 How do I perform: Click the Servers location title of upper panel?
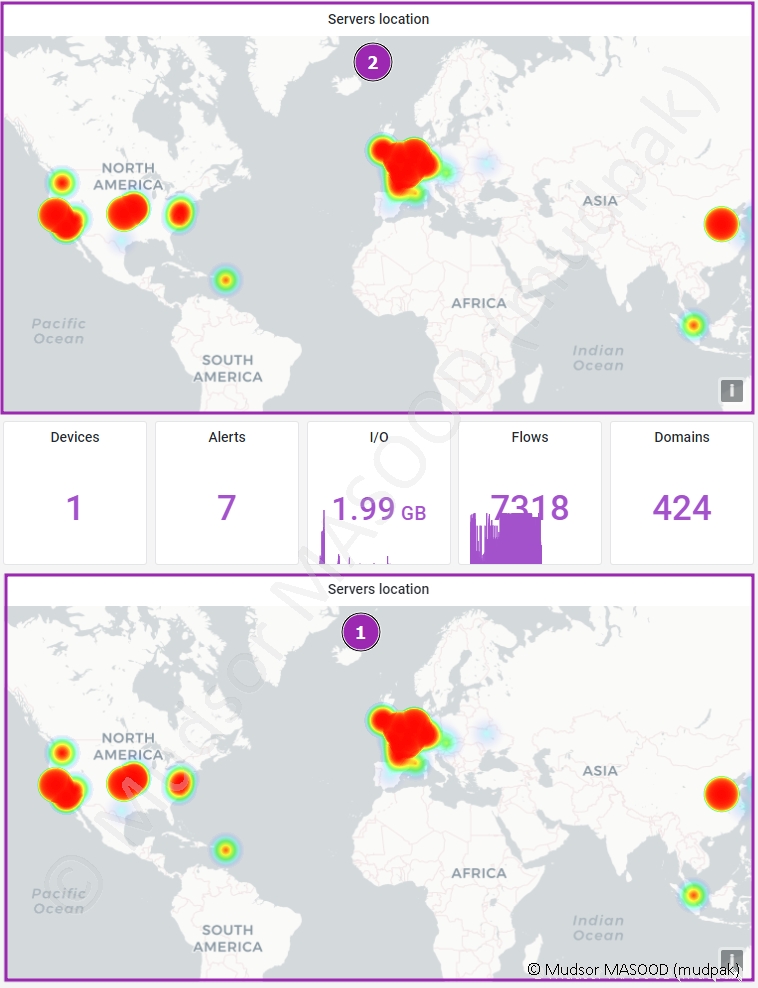[378, 19]
